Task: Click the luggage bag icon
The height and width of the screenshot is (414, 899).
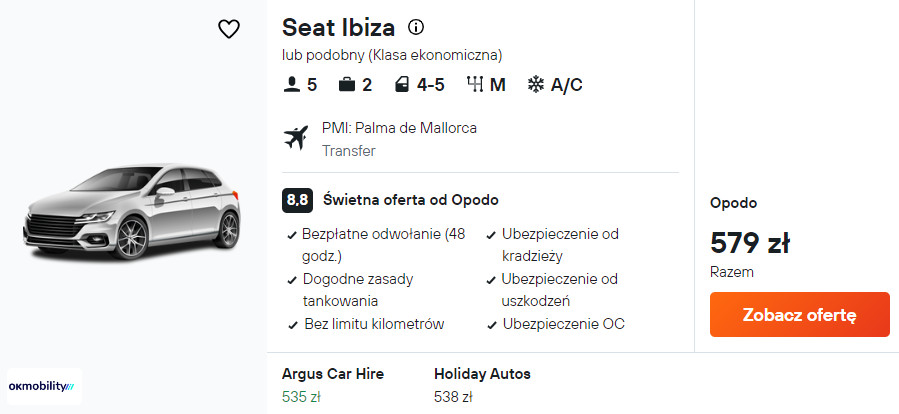Action: (347, 85)
